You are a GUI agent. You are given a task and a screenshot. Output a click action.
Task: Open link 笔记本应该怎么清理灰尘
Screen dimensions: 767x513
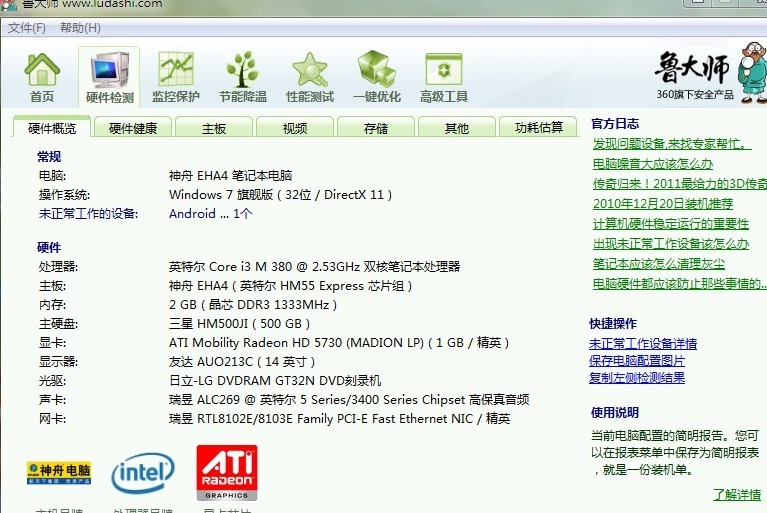(658, 264)
